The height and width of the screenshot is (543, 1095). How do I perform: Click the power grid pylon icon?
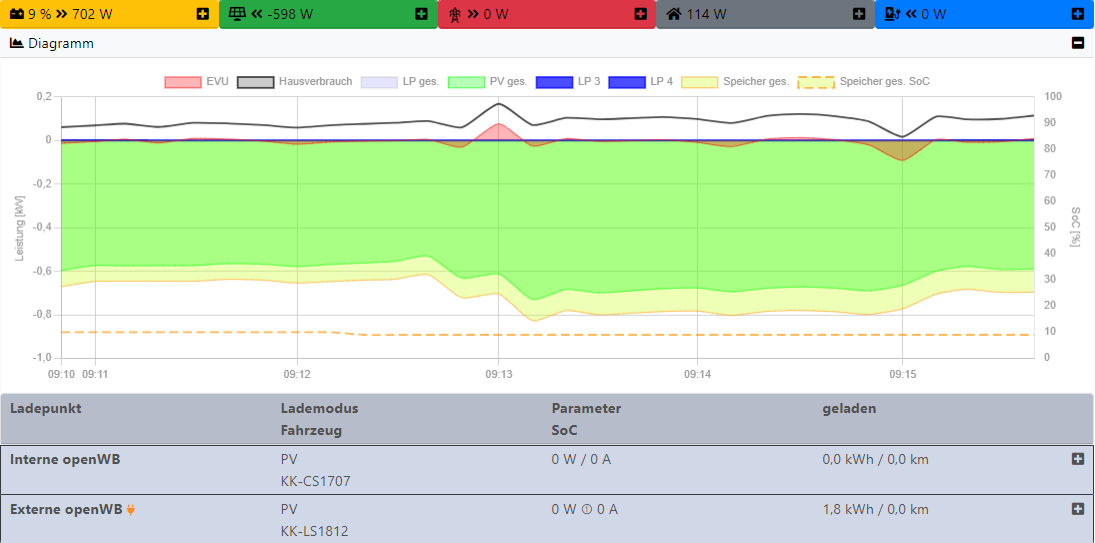455,14
